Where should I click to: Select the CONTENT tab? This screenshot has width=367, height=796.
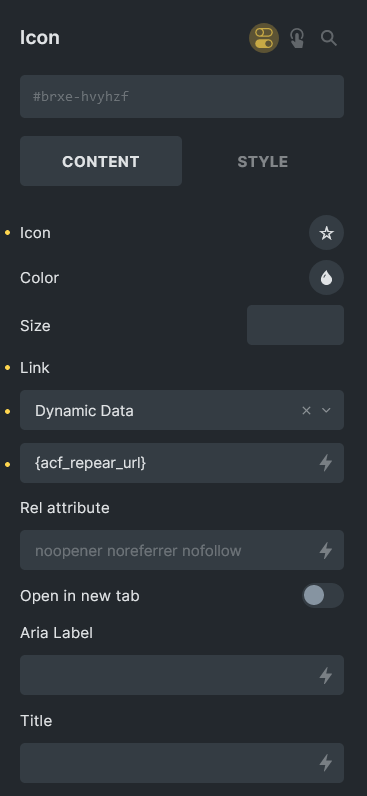click(101, 161)
